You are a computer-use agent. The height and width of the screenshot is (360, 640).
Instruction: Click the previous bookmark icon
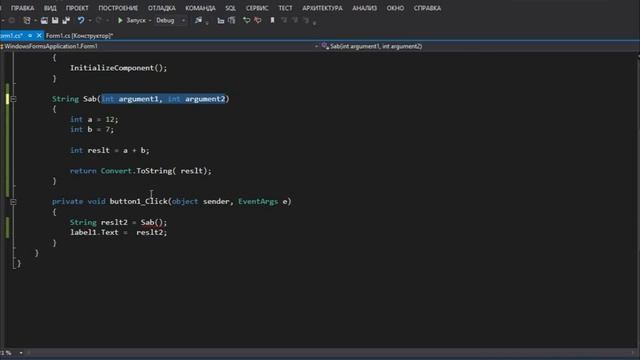pyautogui.click(x=284, y=20)
